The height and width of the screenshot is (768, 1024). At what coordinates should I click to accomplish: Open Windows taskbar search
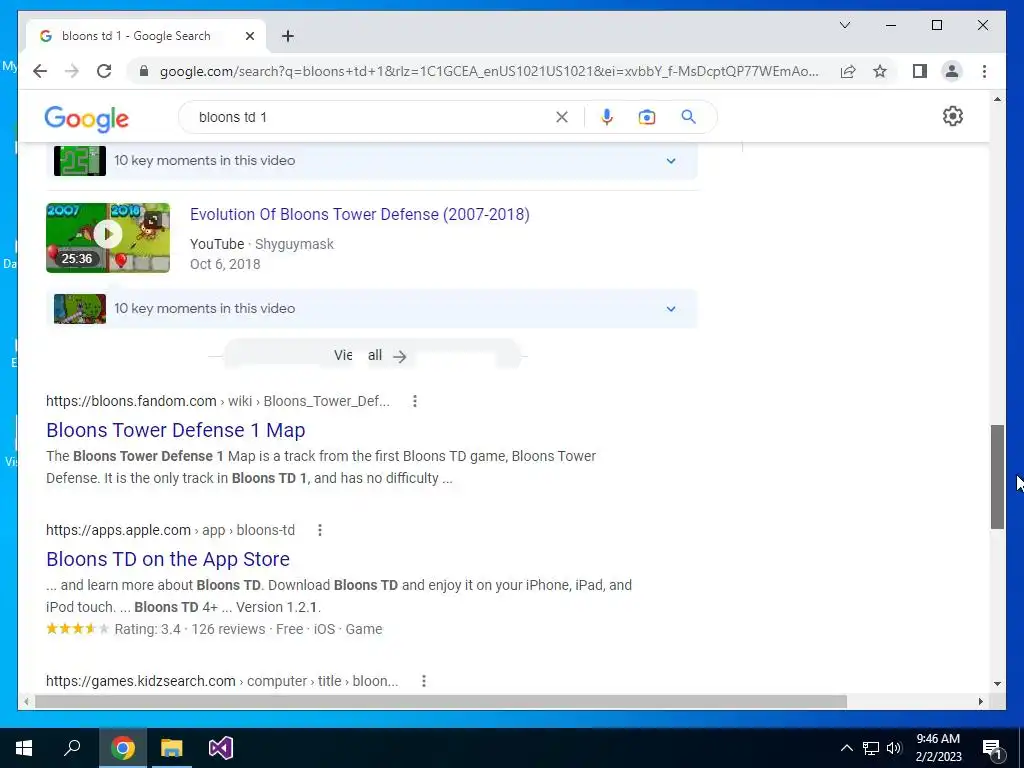pyautogui.click(x=72, y=748)
